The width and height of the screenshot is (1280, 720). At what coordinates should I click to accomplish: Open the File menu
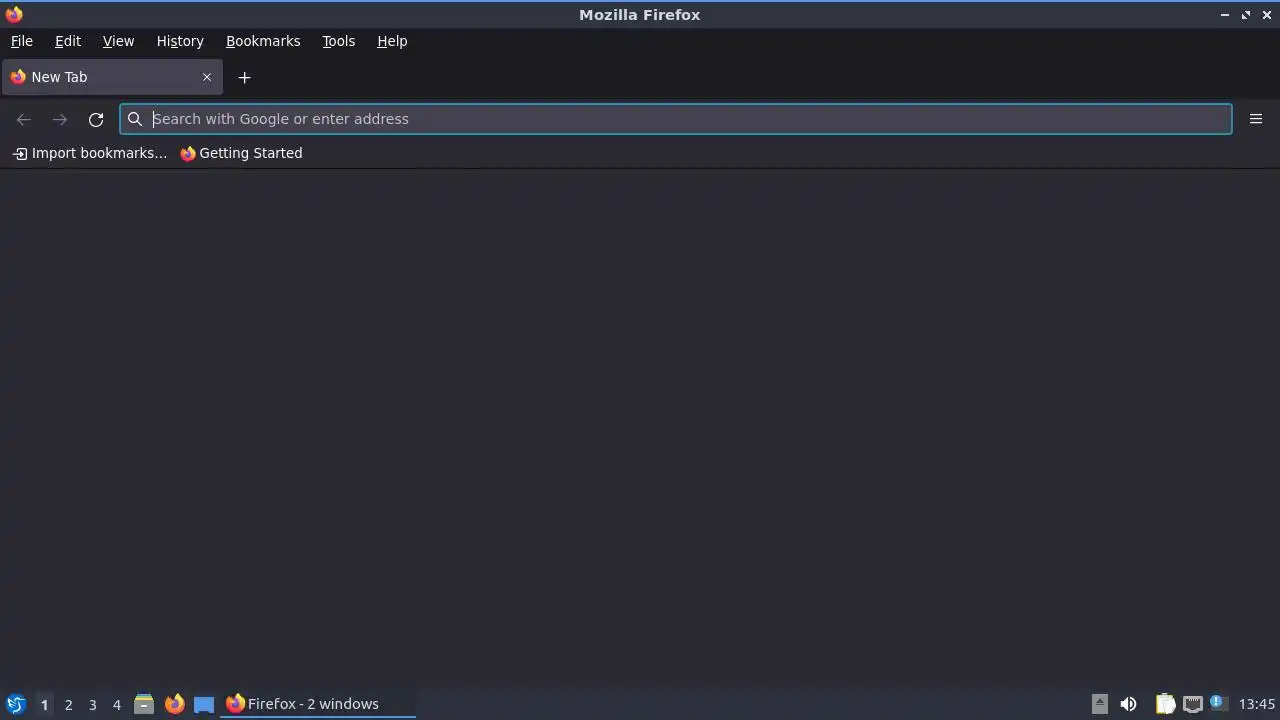click(22, 41)
